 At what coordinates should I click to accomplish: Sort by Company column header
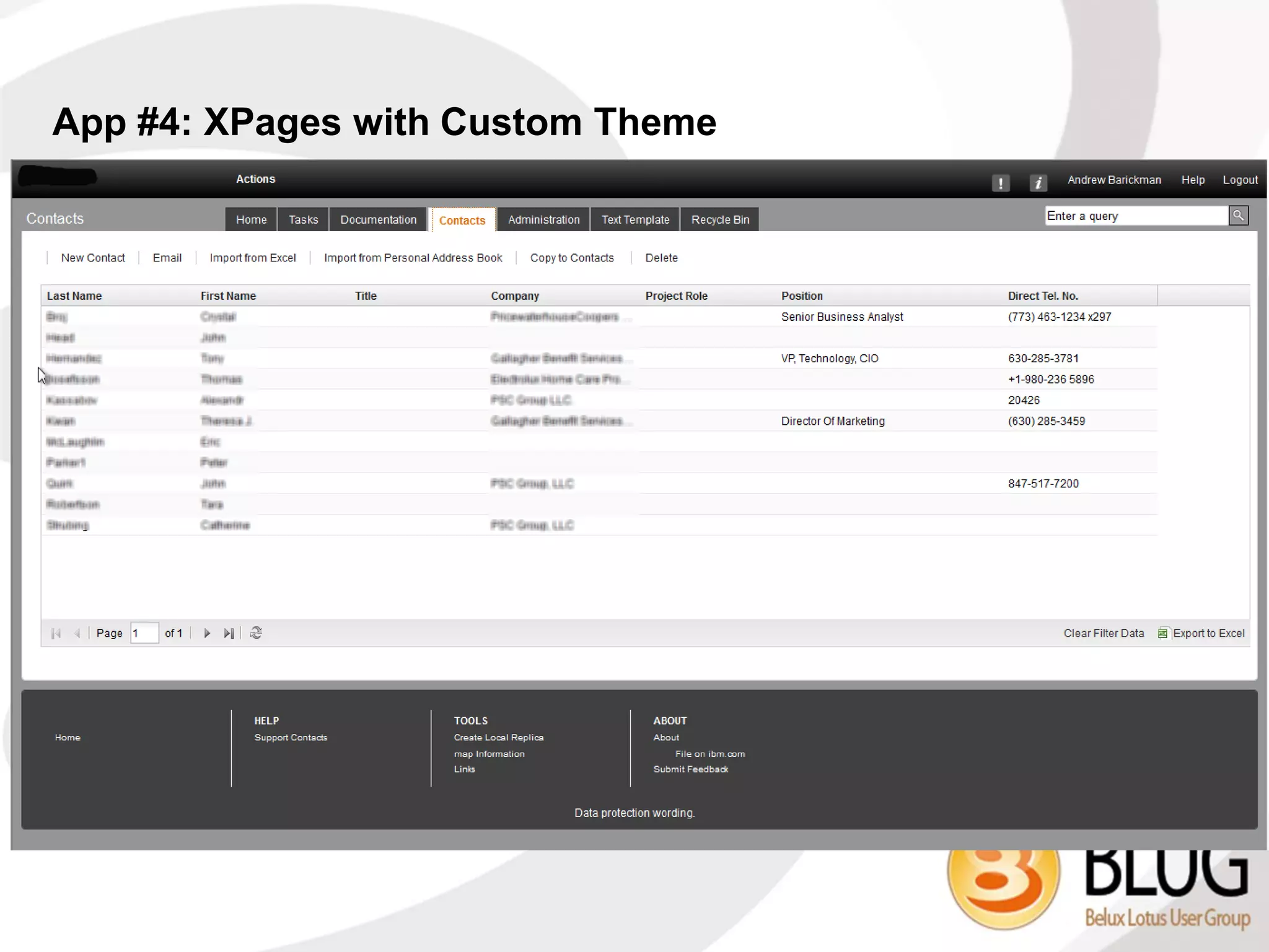tap(515, 296)
